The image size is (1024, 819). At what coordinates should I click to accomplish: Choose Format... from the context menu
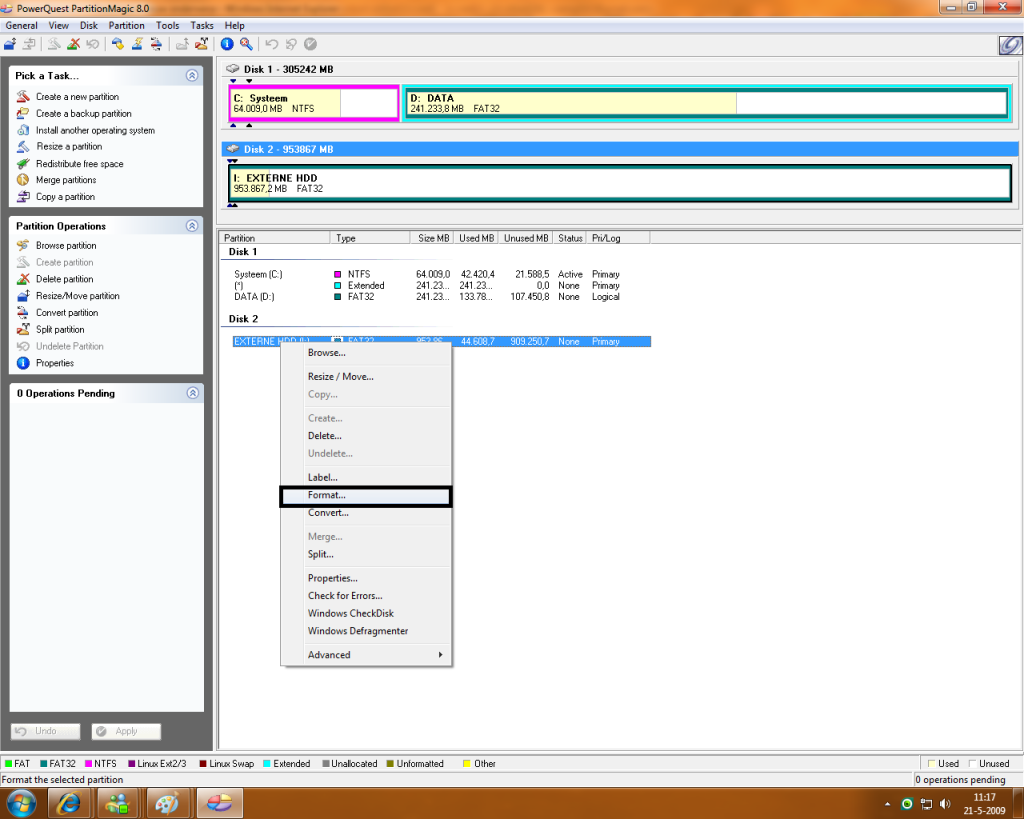coord(366,496)
